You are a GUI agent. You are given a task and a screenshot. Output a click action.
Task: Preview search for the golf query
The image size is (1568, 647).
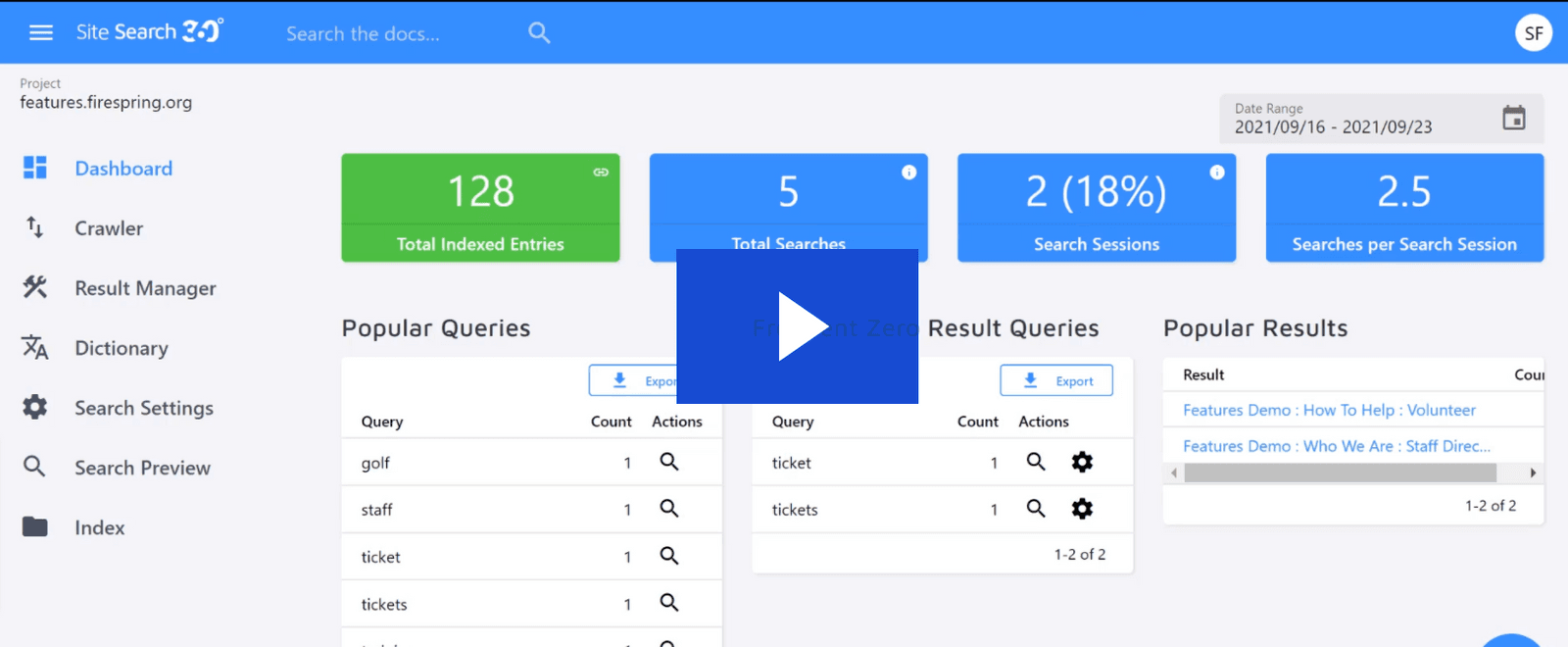click(x=669, y=462)
